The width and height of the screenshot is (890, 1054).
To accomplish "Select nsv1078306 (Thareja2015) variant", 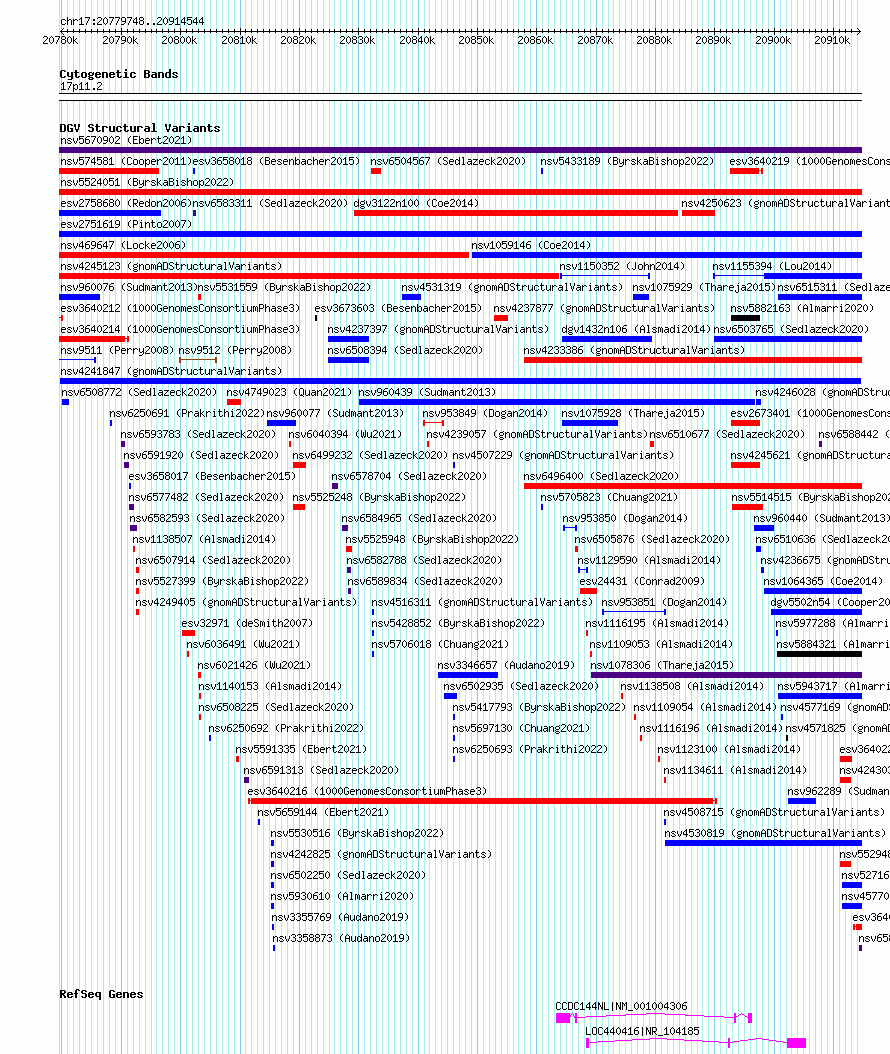I will tap(663, 665).
